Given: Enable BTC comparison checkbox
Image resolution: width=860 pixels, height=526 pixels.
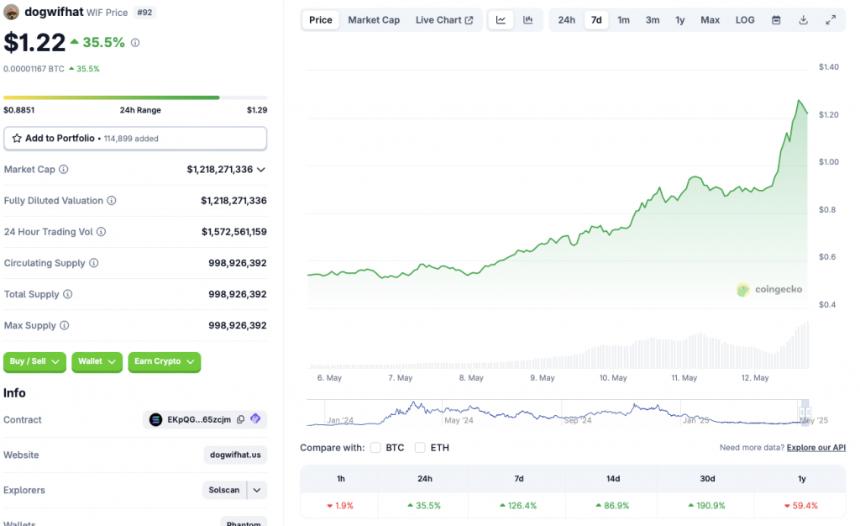Looking at the screenshot, I should pyautogui.click(x=375, y=448).
